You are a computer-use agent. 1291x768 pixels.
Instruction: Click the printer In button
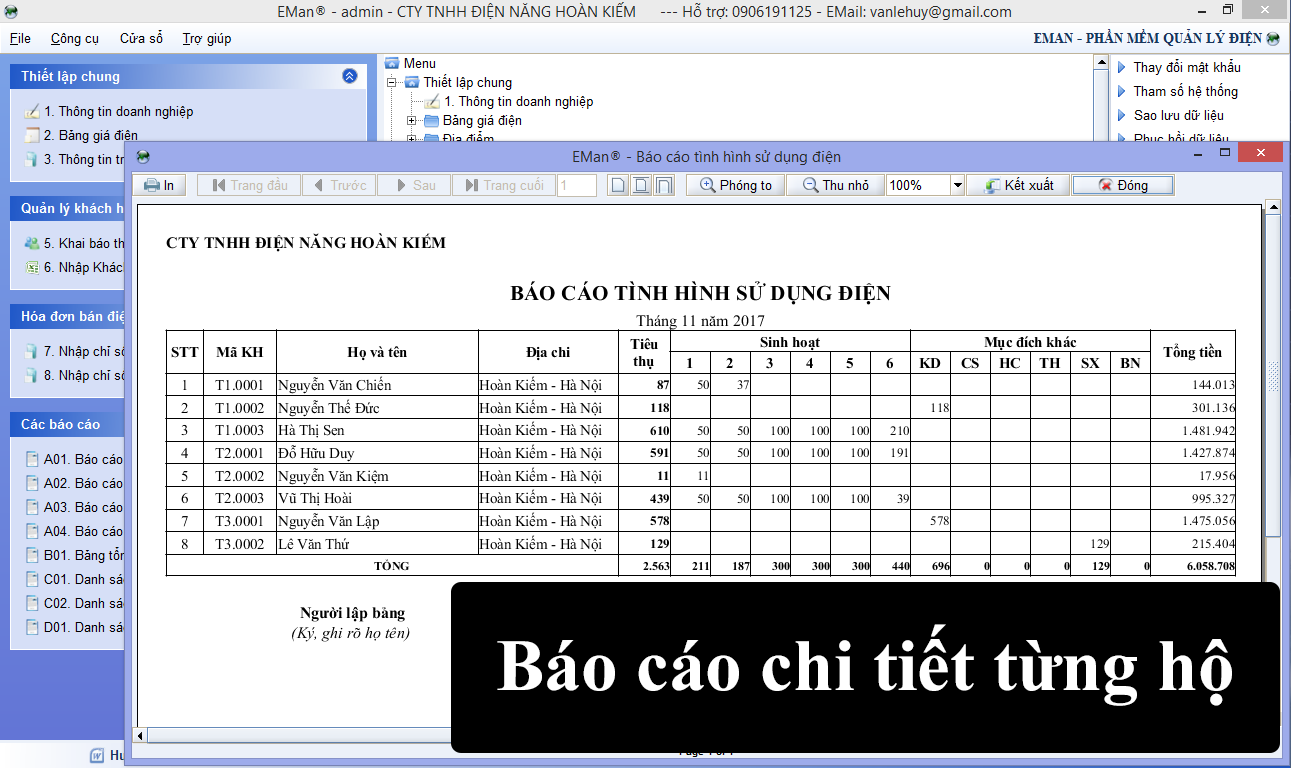(160, 185)
